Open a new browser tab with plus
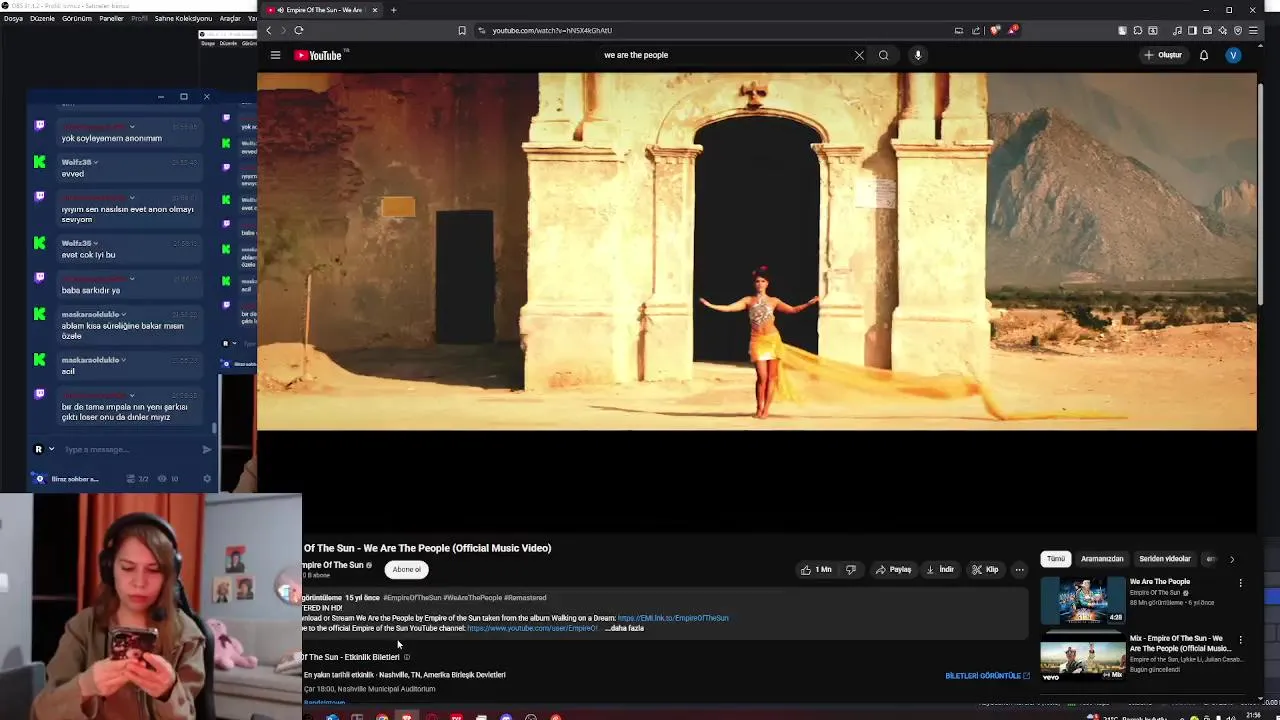Screen dimensions: 1280x720 [393, 10]
